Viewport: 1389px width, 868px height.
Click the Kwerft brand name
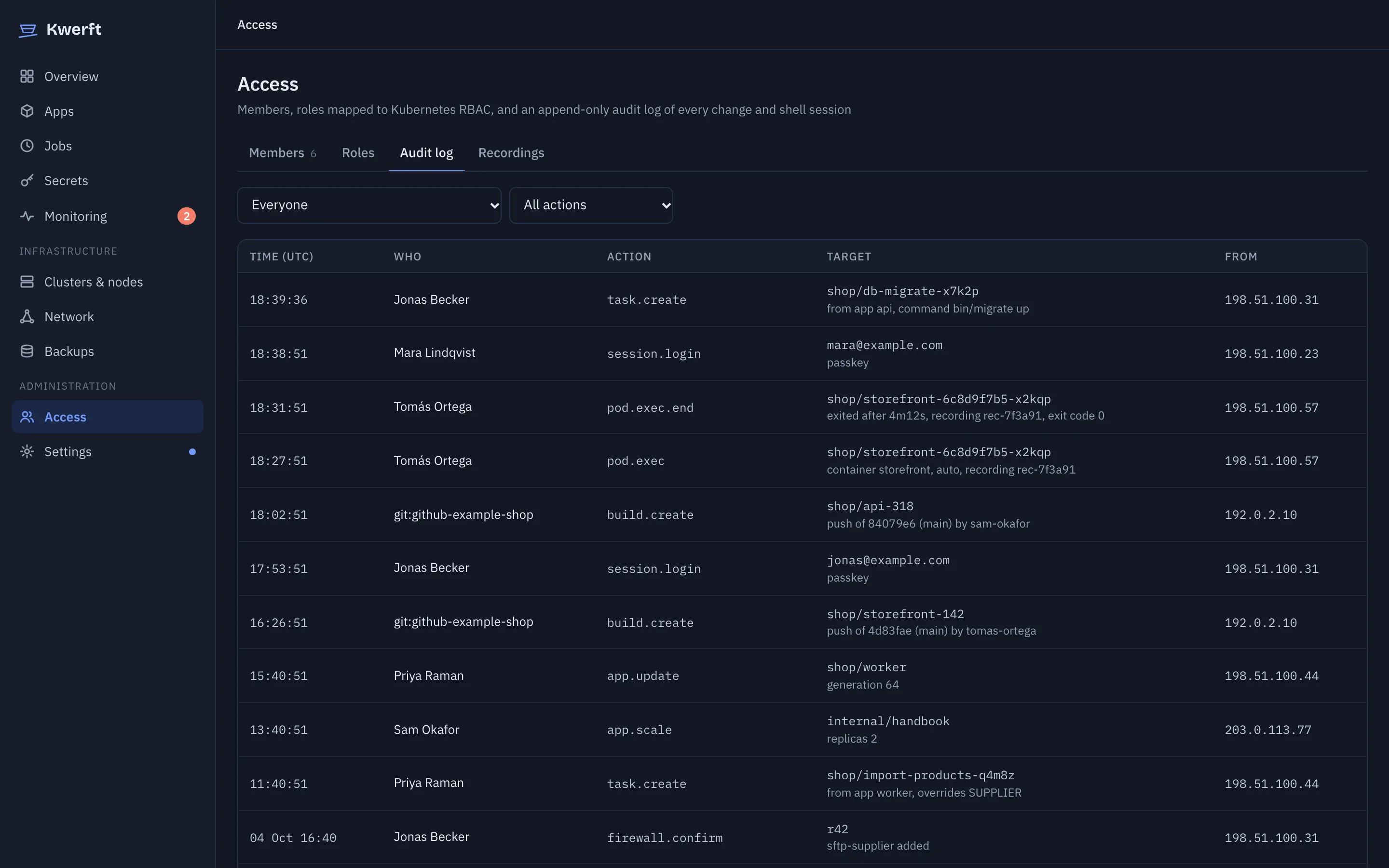73,29
